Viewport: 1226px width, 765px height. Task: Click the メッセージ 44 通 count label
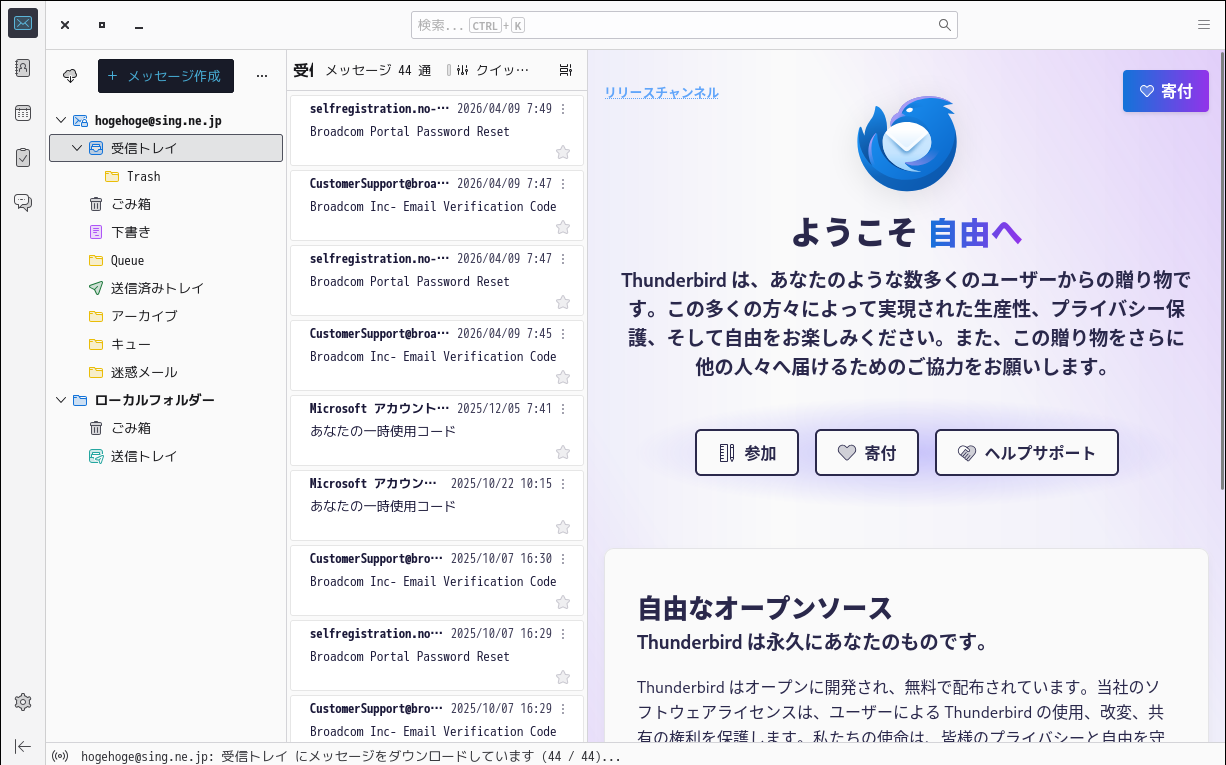(378, 70)
